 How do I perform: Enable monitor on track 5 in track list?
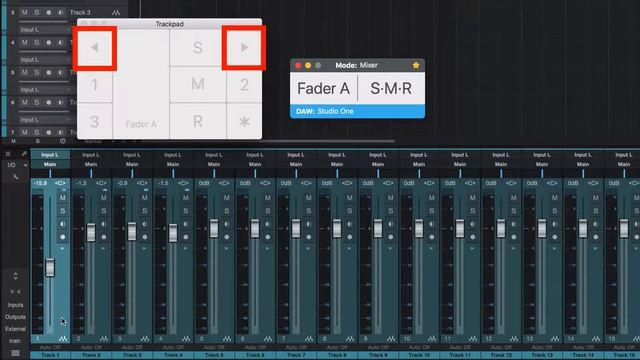(60, 72)
